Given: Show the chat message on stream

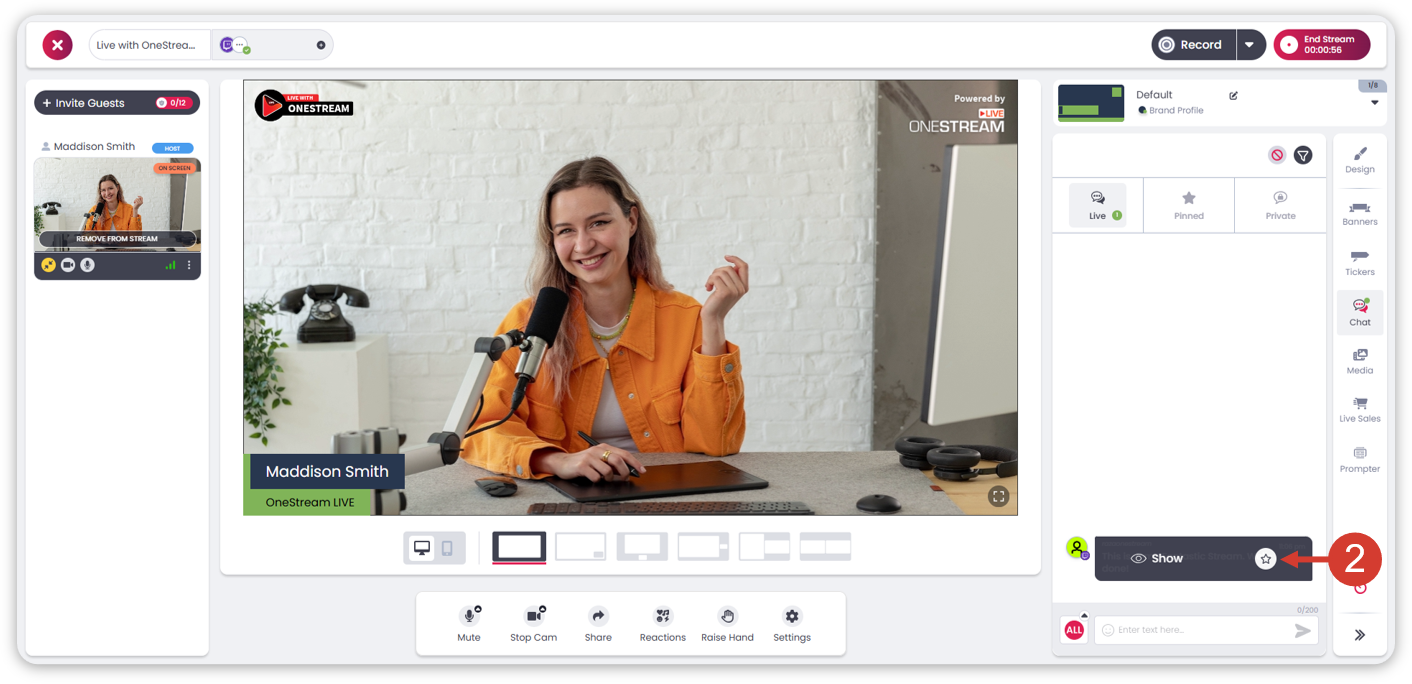Looking at the screenshot, I should (1157, 559).
